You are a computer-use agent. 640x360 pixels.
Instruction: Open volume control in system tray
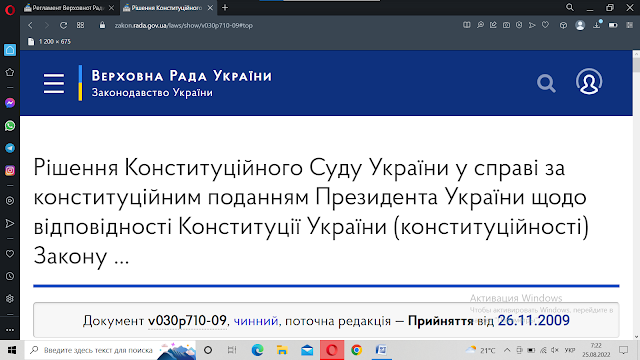click(555, 350)
